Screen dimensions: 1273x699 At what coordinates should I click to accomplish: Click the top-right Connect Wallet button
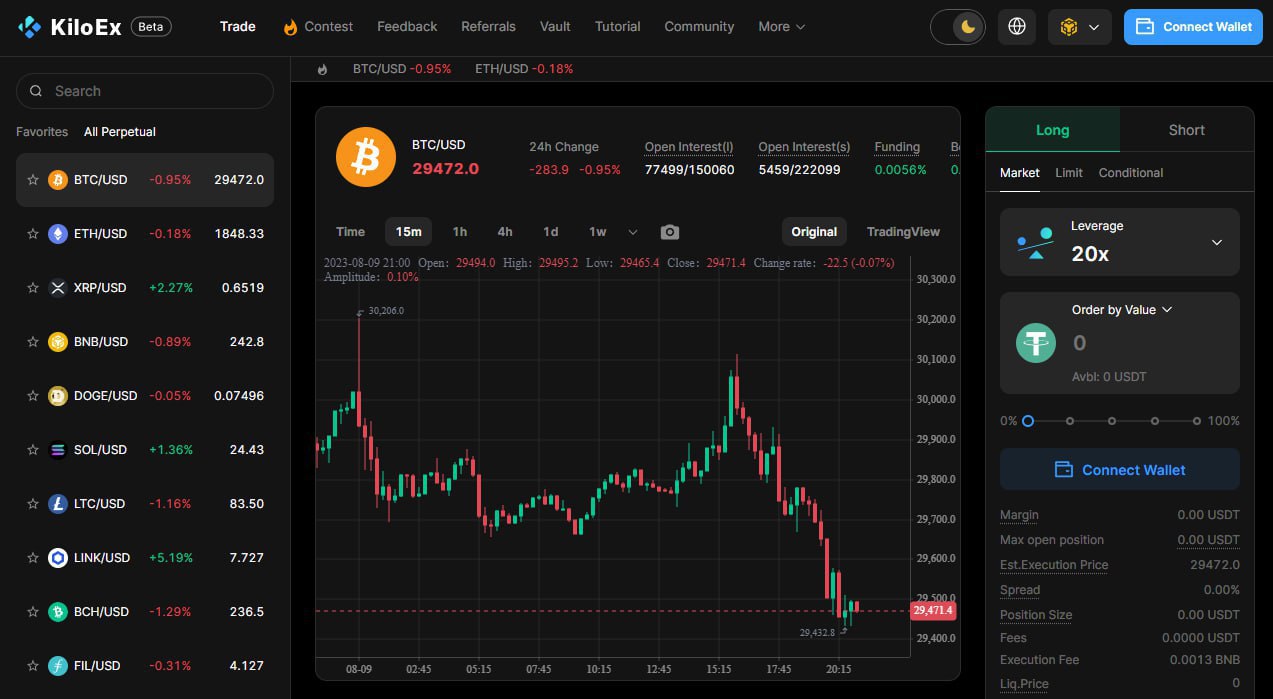point(1193,27)
